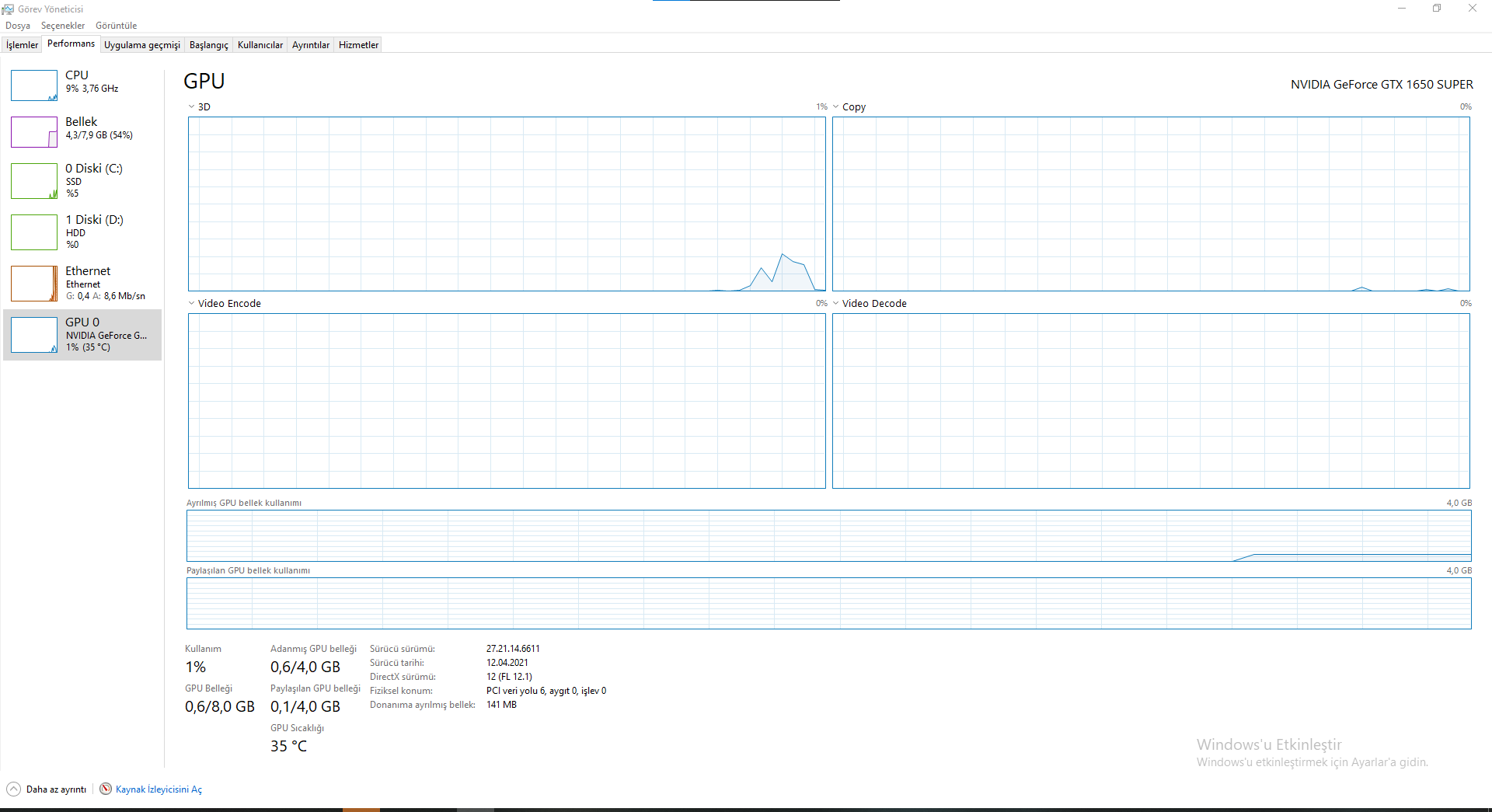The height and width of the screenshot is (812, 1492).
Task: Click the PCI veri yolu 6 location value
Action: click(546, 691)
